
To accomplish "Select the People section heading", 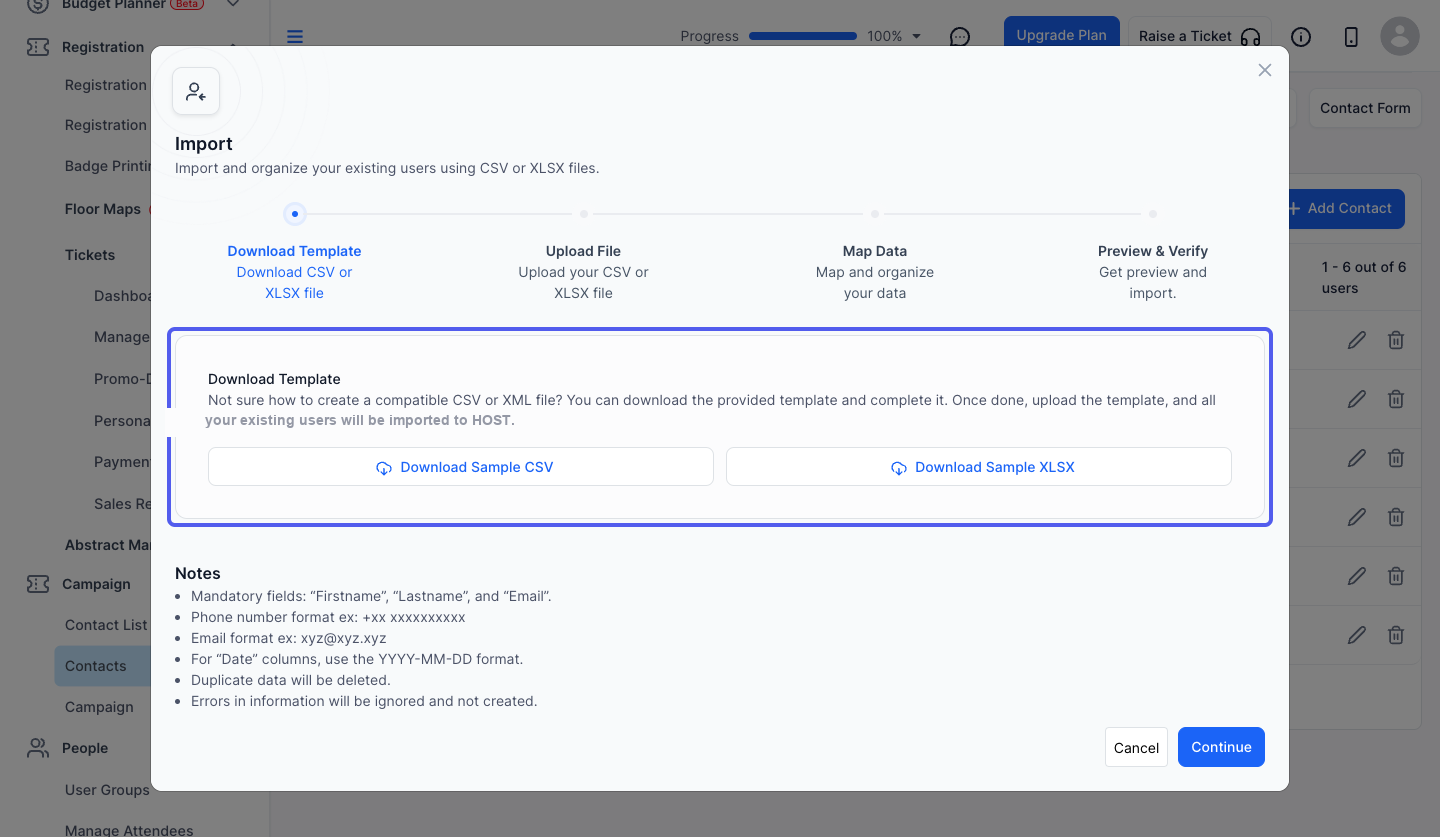I will pos(85,748).
